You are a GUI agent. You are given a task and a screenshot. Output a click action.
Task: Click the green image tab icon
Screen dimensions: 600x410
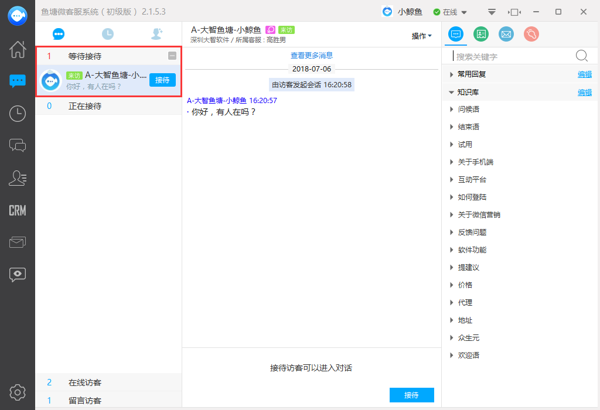[x=481, y=35]
